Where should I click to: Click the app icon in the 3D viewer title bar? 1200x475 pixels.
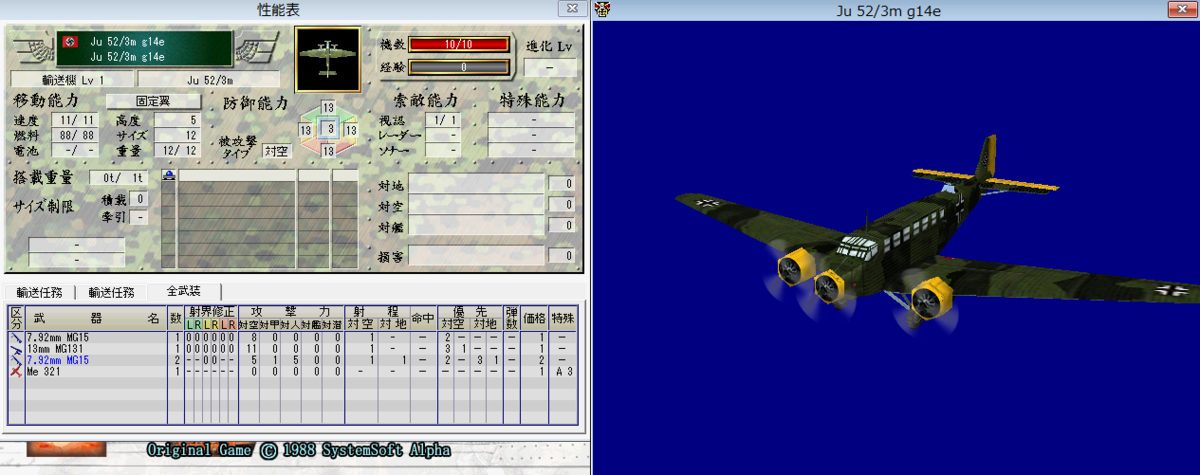[x=602, y=9]
